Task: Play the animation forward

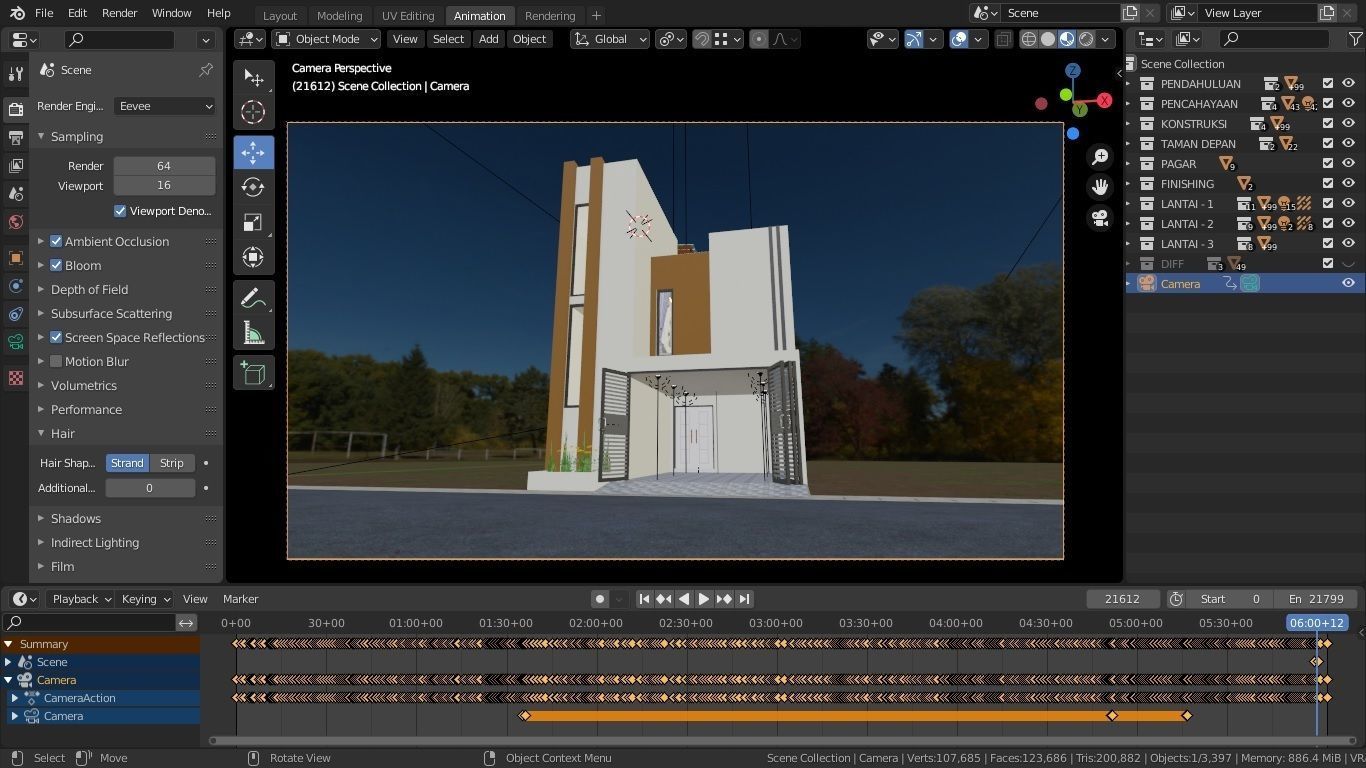Action: point(704,599)
